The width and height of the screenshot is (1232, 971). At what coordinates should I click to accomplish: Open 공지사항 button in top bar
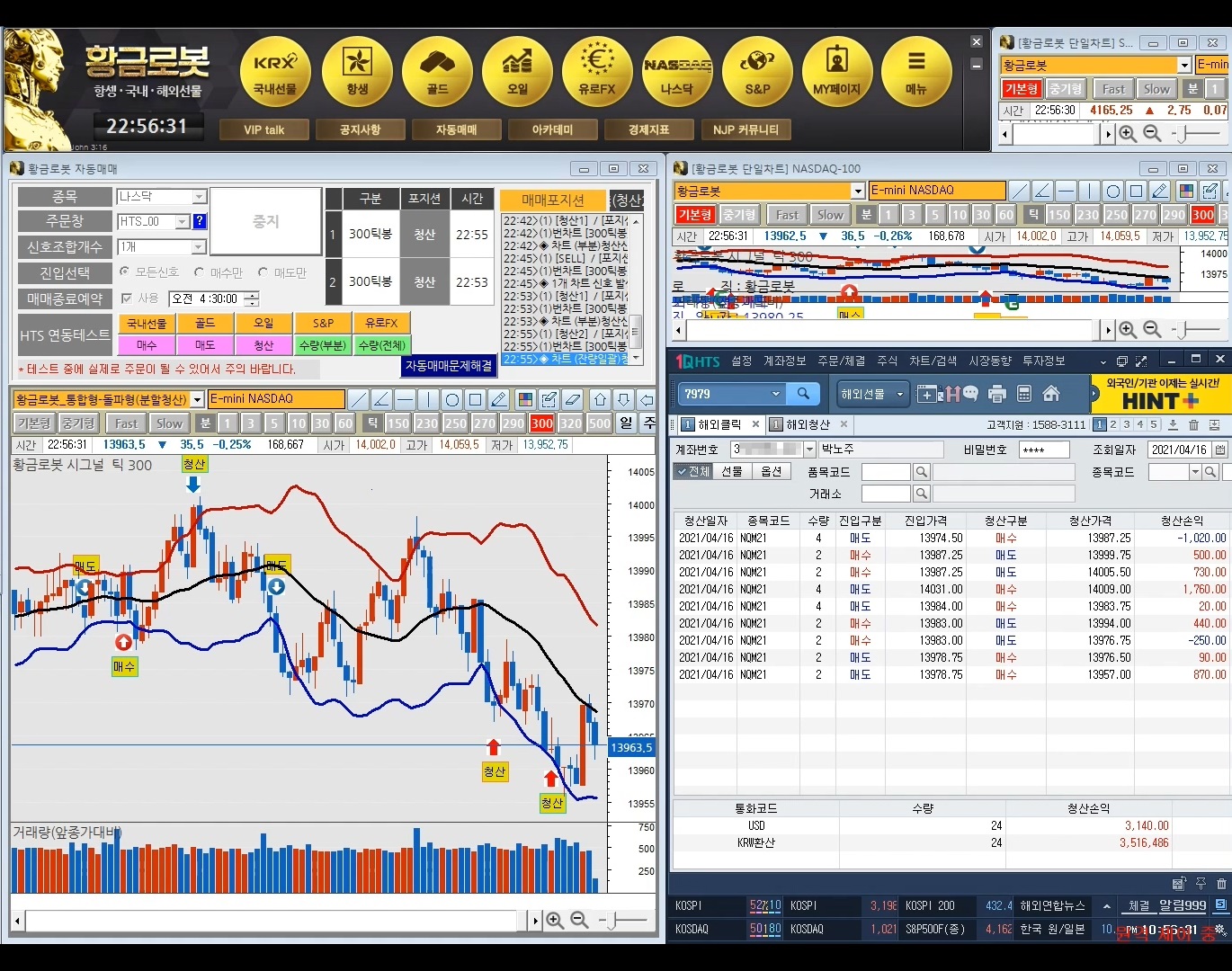pos(360,129)
